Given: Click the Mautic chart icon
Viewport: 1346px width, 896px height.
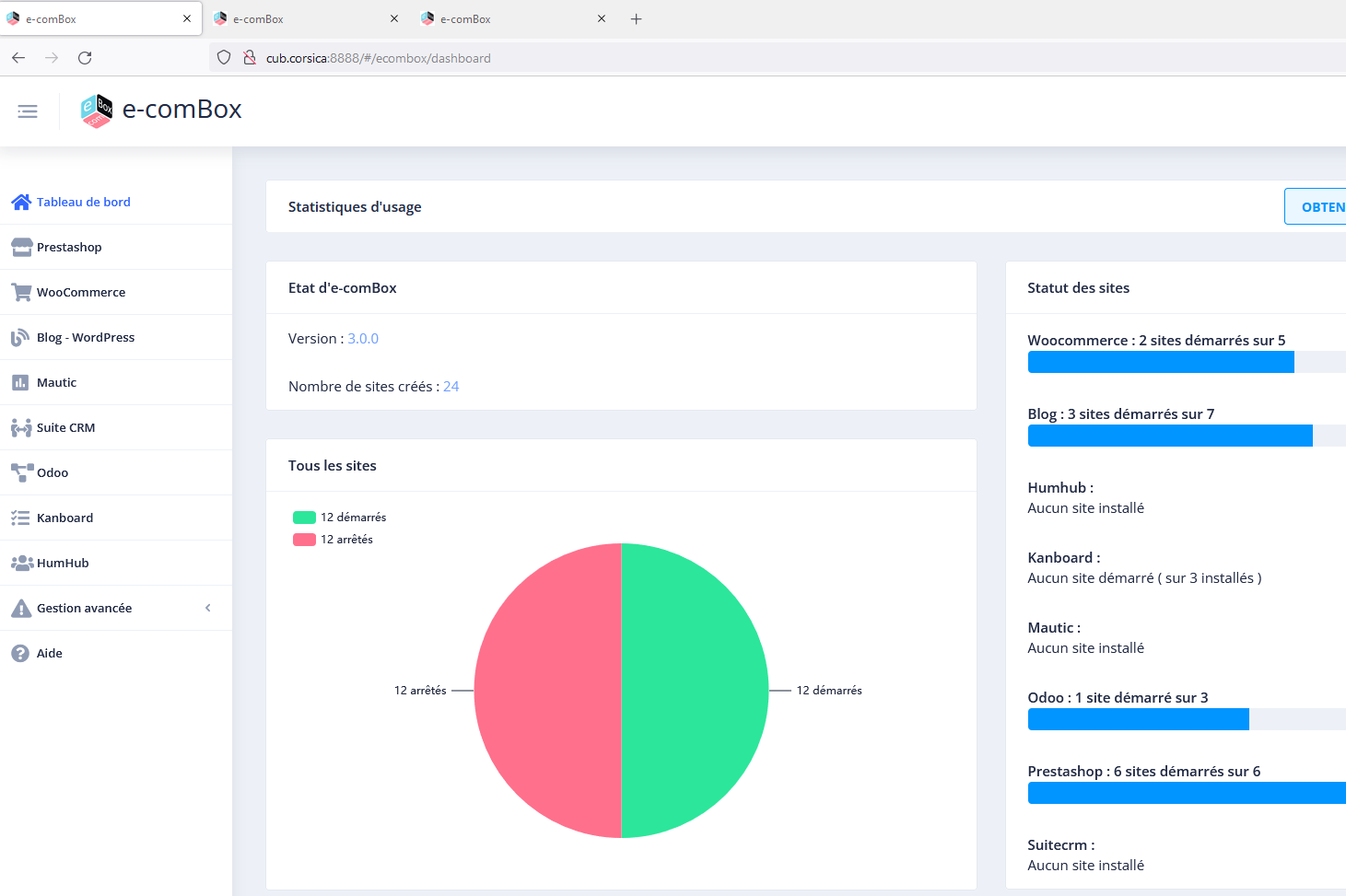Looking at the screenshot, I should coord(20,382).
